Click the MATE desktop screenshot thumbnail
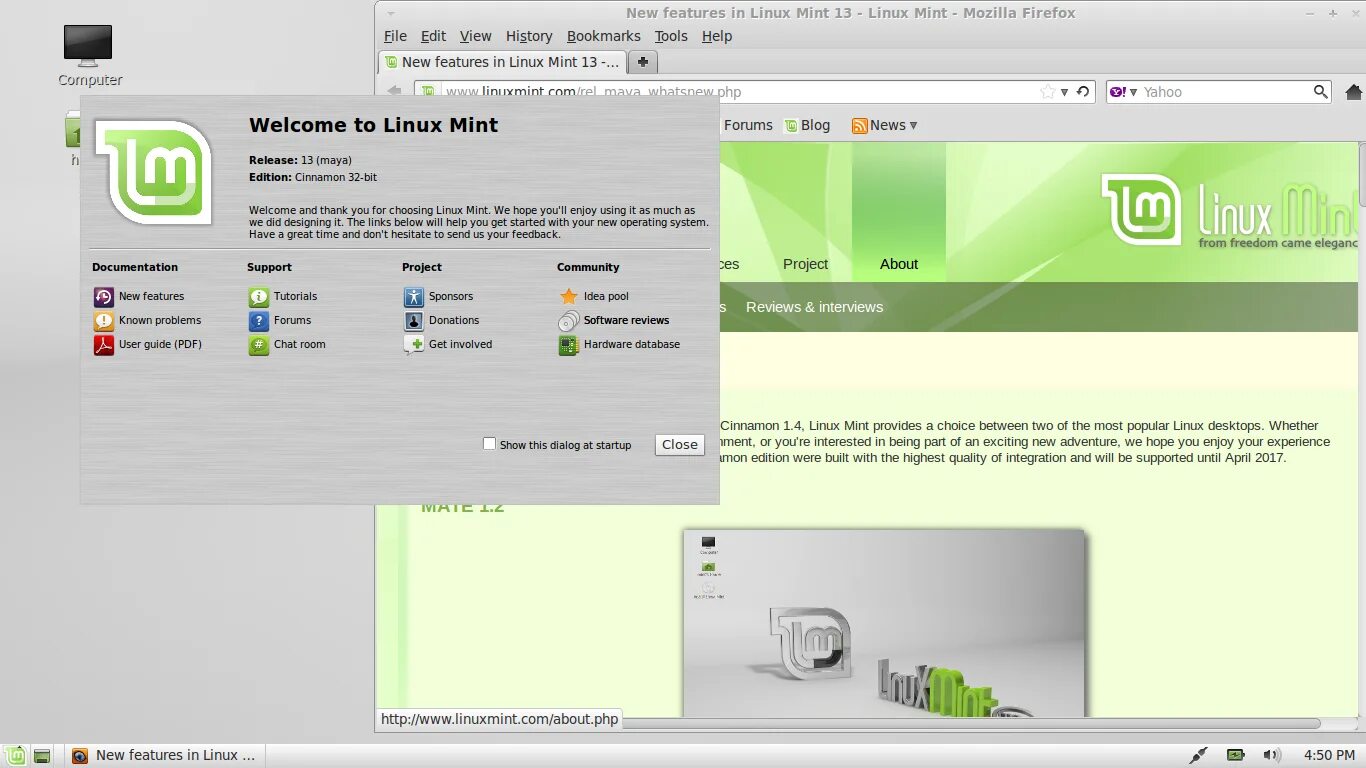This screenshot has width=1366, height=768. (x=884, y=623)
